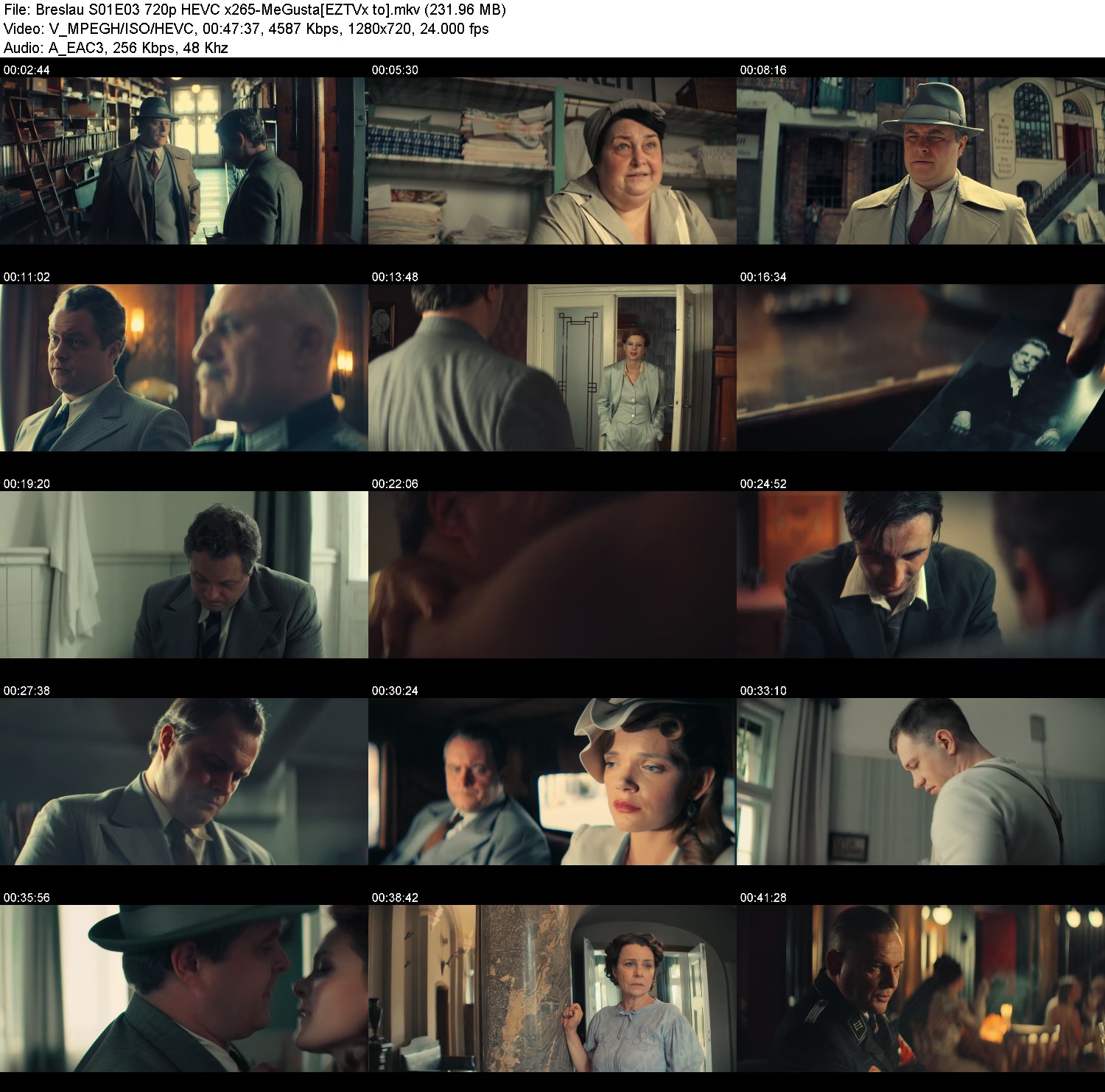Pick the 00:38:42 frame with marble column
Viewport: 1105px width, 1092px height.
click(552, 988)
